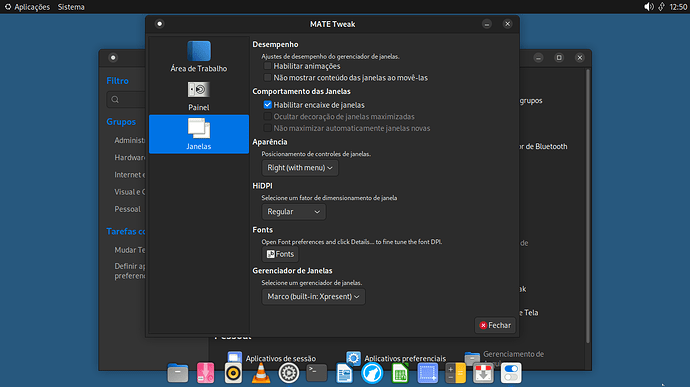Select the Janelas section in sidebar
The image size is (690, 387).
199,134
